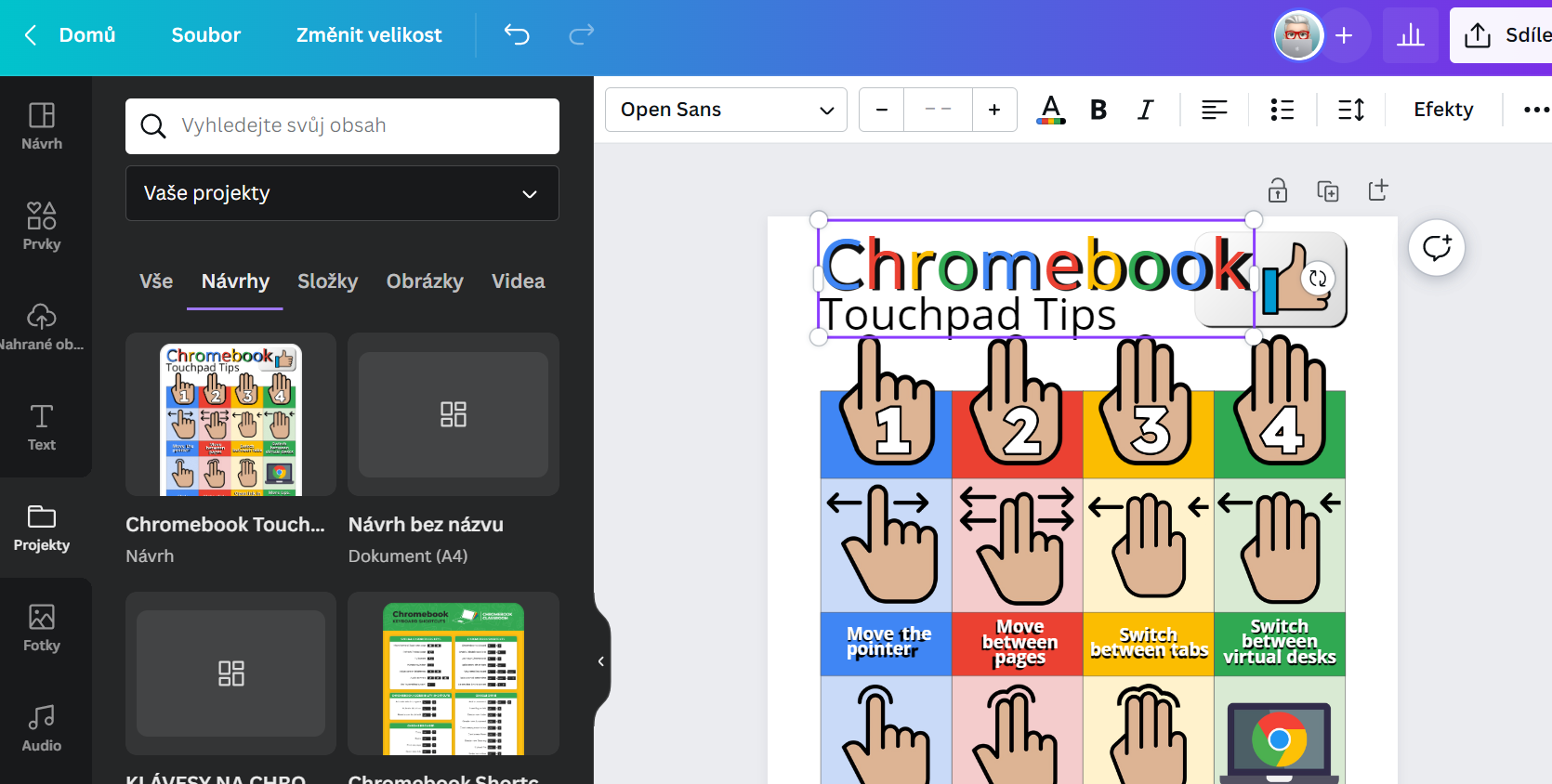Select the Switch between tabs label
The height and width of the screenshot is (784, 1552).
tap(1149, 643)
